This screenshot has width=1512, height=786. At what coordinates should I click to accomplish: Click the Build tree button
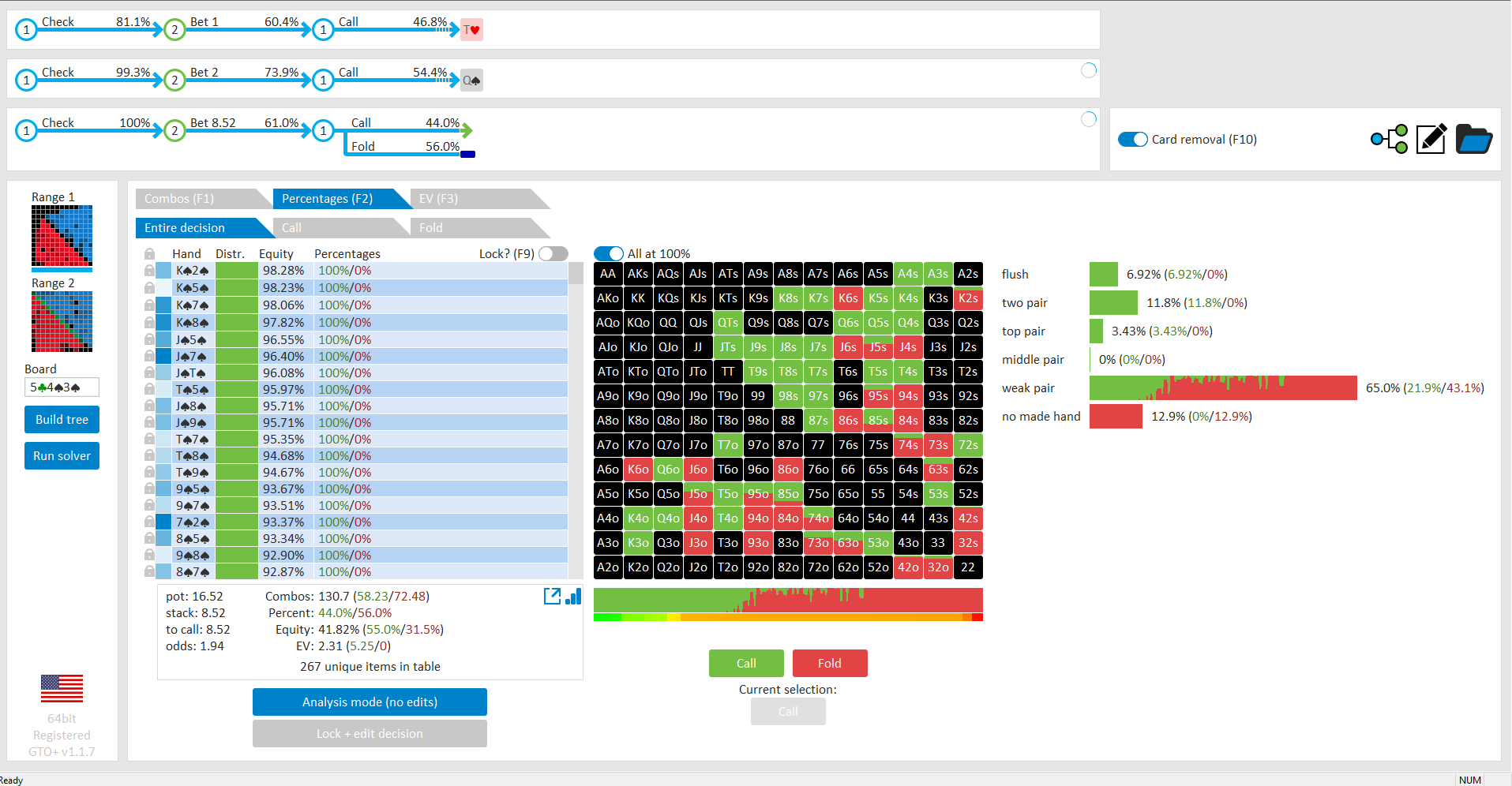pos(62,420)
